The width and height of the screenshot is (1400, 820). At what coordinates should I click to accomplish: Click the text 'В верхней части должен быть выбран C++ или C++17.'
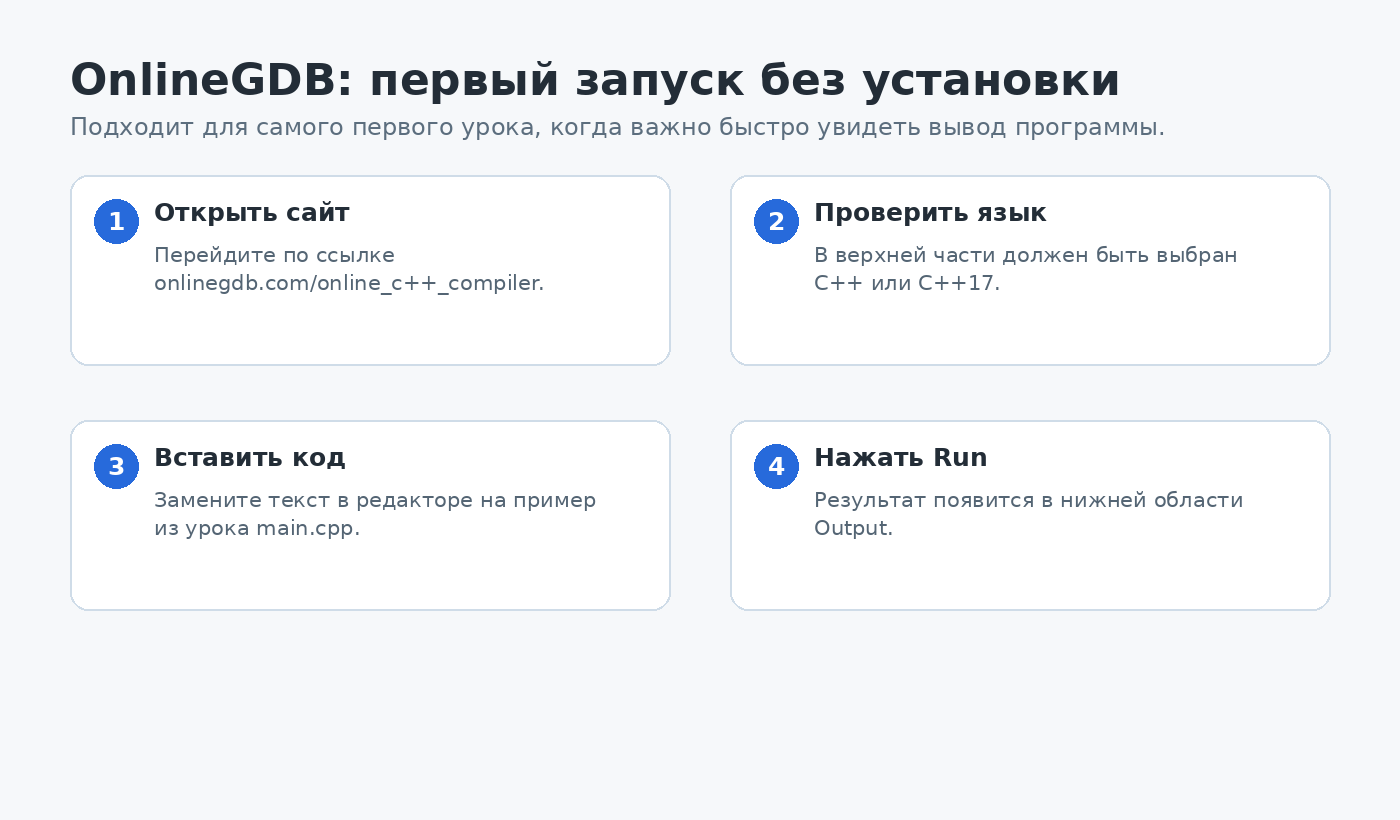point(1026,269)
